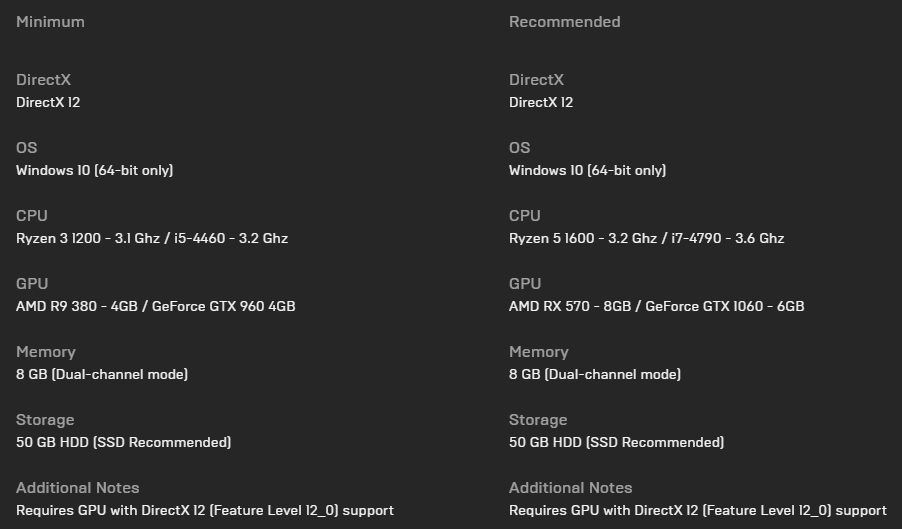Click the AMD R9 380 GPU line
The image size is (902, 529).
[x=155, y=306]
